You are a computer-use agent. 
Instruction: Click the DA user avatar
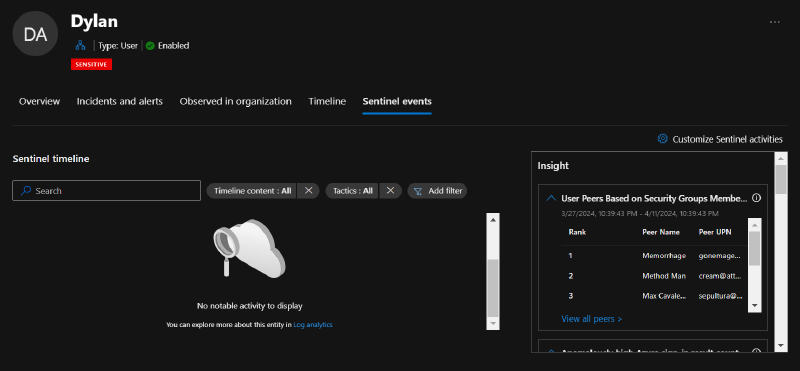pyautogui.click(x=35, y=34)
